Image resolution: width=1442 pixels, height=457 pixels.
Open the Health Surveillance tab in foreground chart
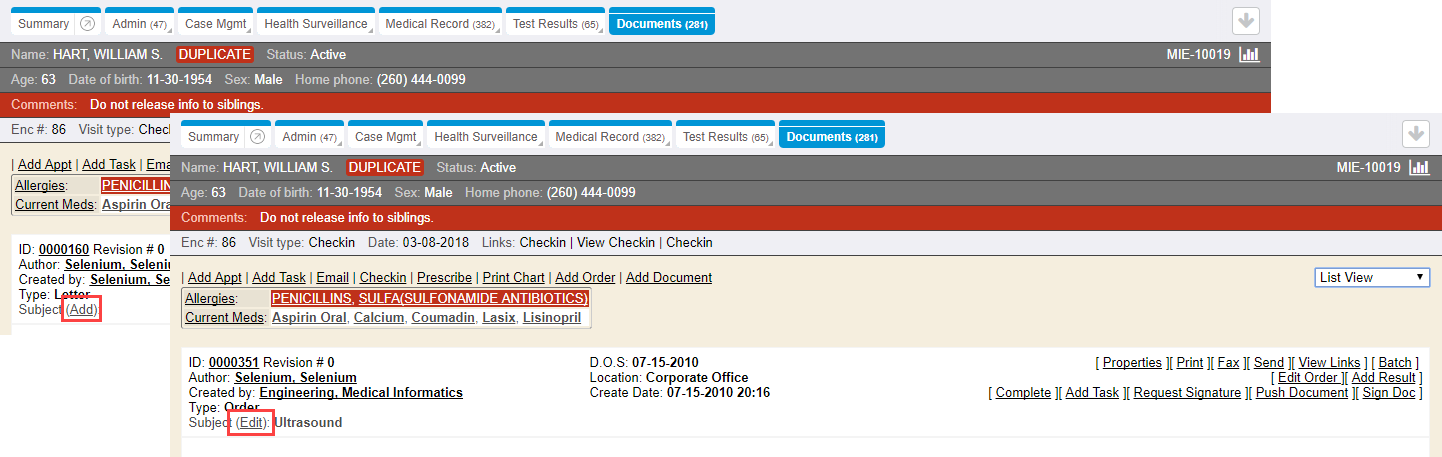click(x=485, y=137)
